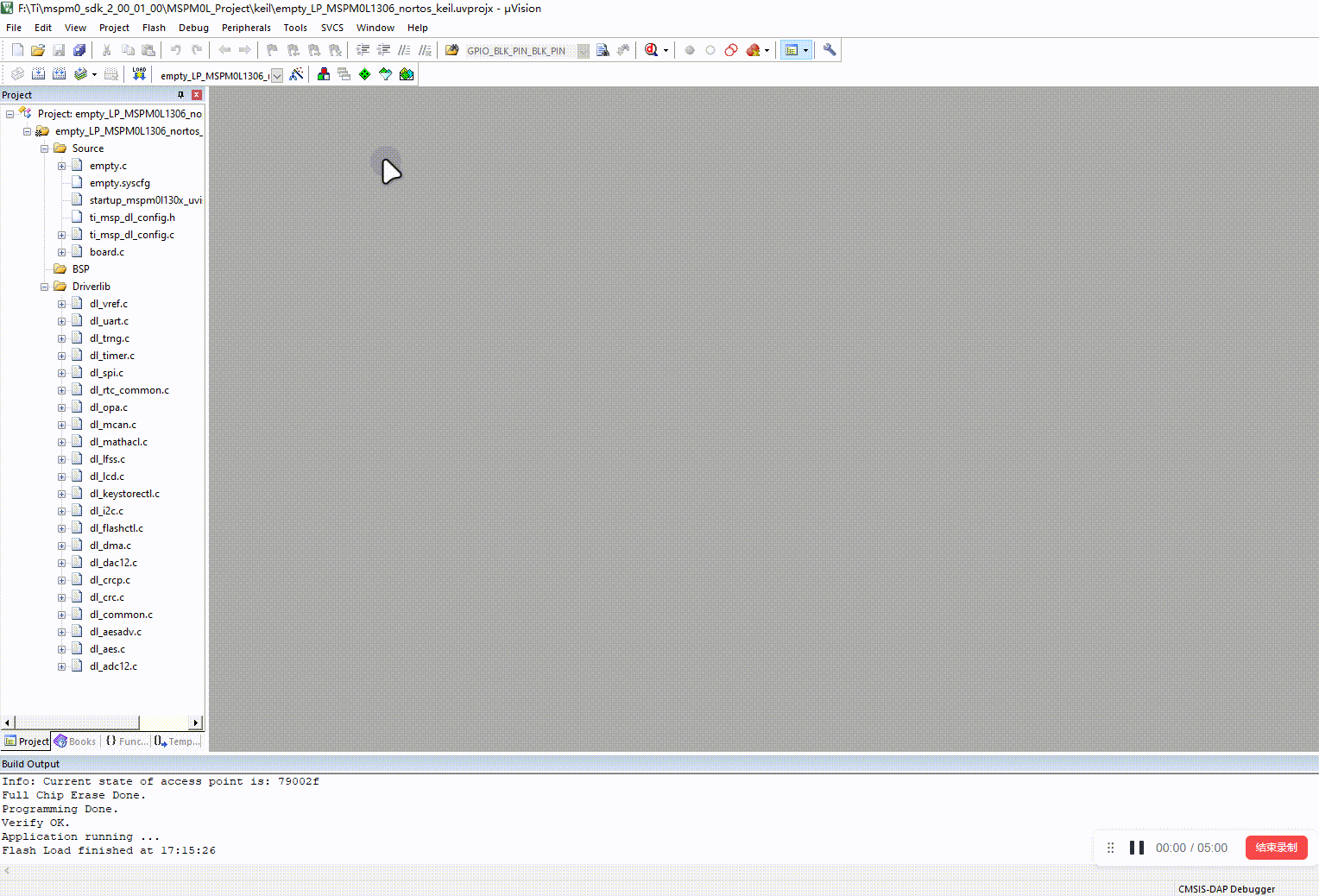This screenshot has width=1319, height=896.
Task: Click the Kill All Breakpoints icon
Action: pos(753,50)
